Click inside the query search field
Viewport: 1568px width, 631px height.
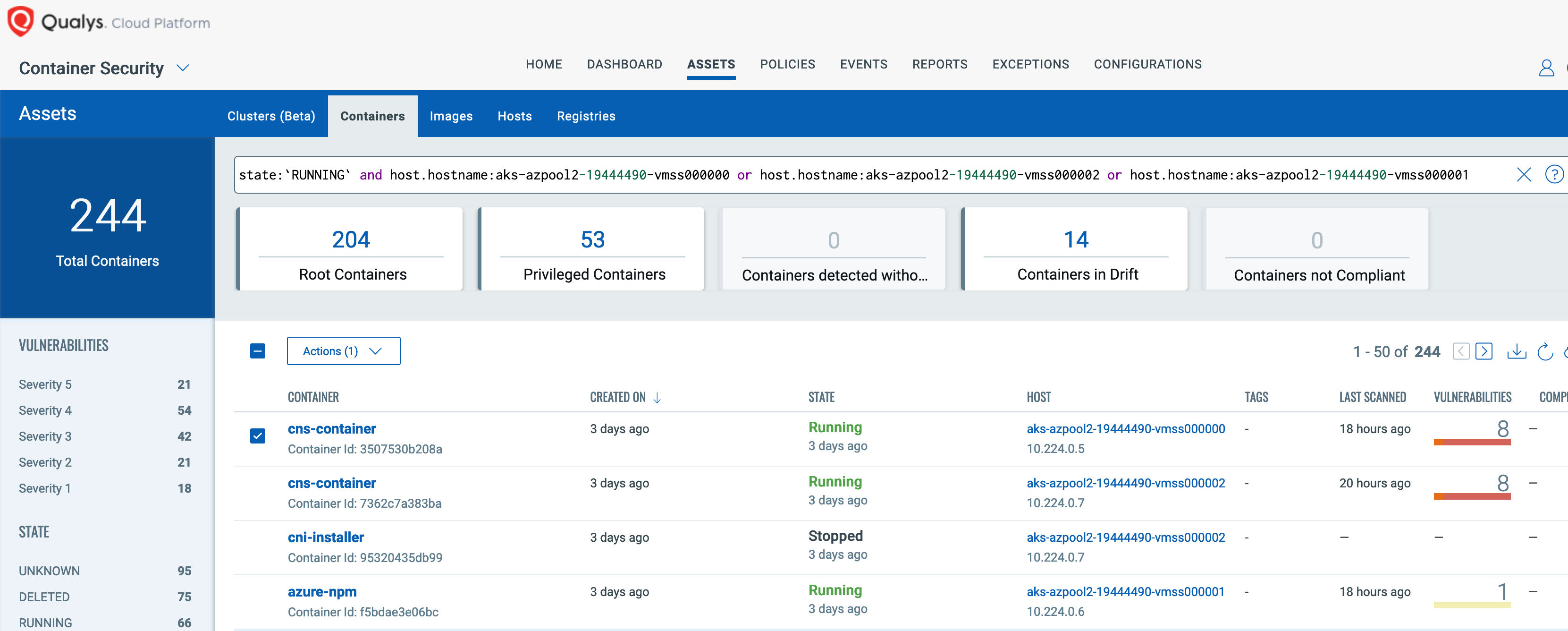(x=852, y=175)
